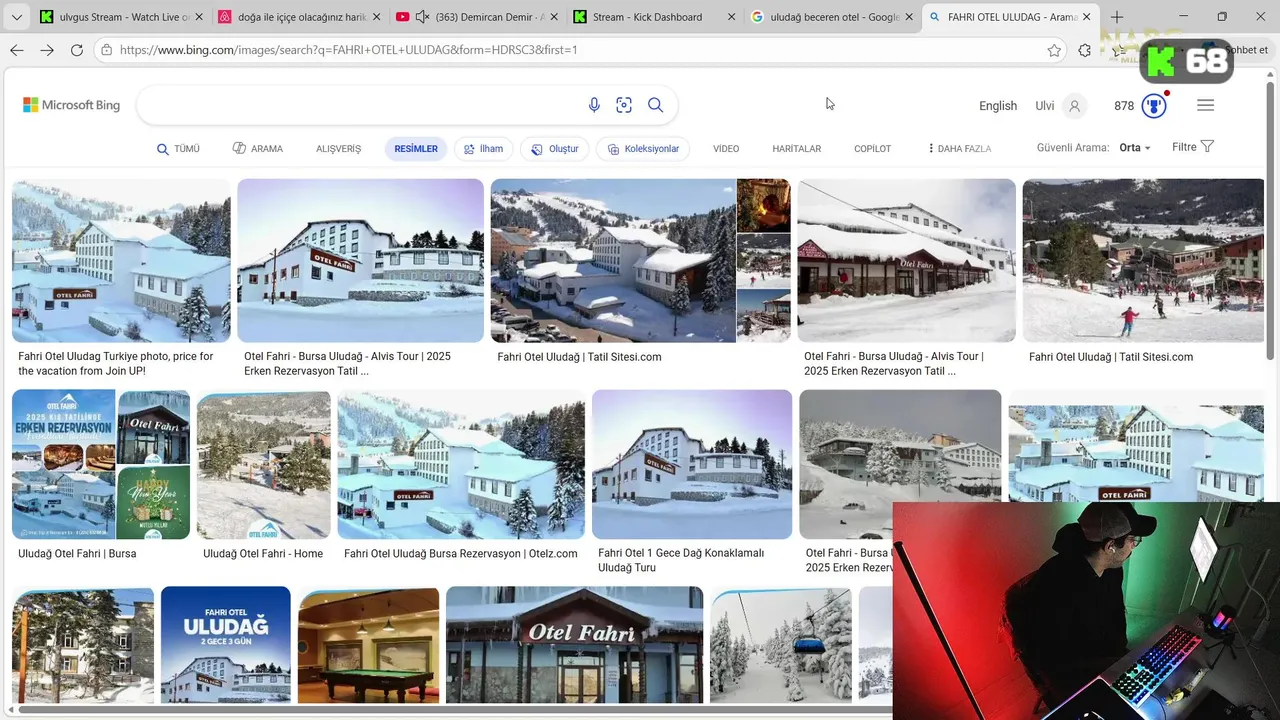Viewport: 1280px width, 720px height.
Task: Bookmark page with star icon
Action: [x=1054, y=50]
